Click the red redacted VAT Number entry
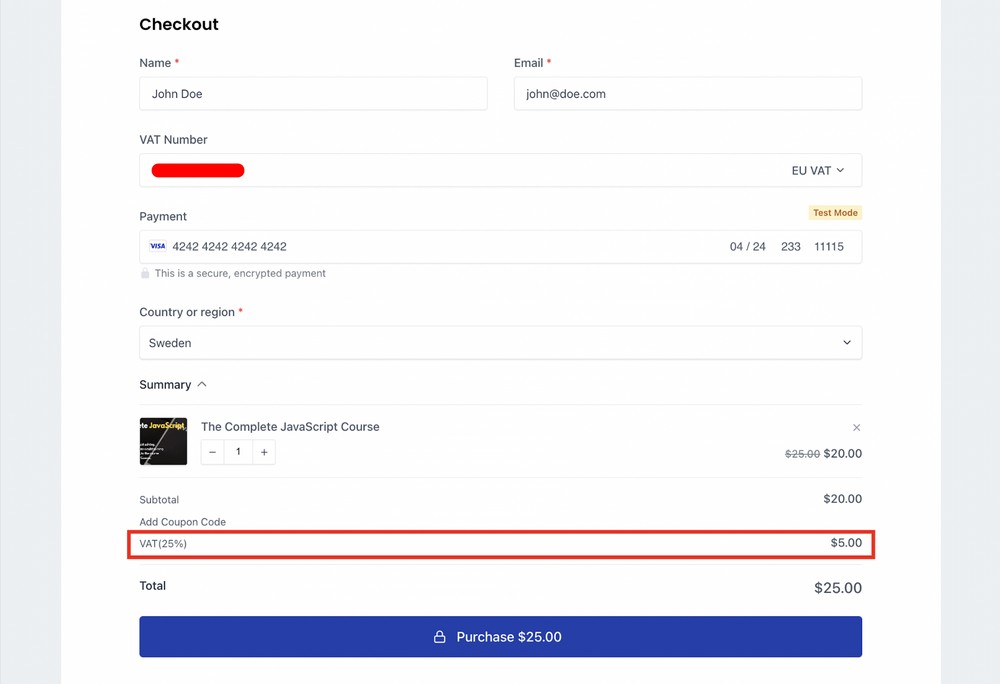 pos(197,170)
